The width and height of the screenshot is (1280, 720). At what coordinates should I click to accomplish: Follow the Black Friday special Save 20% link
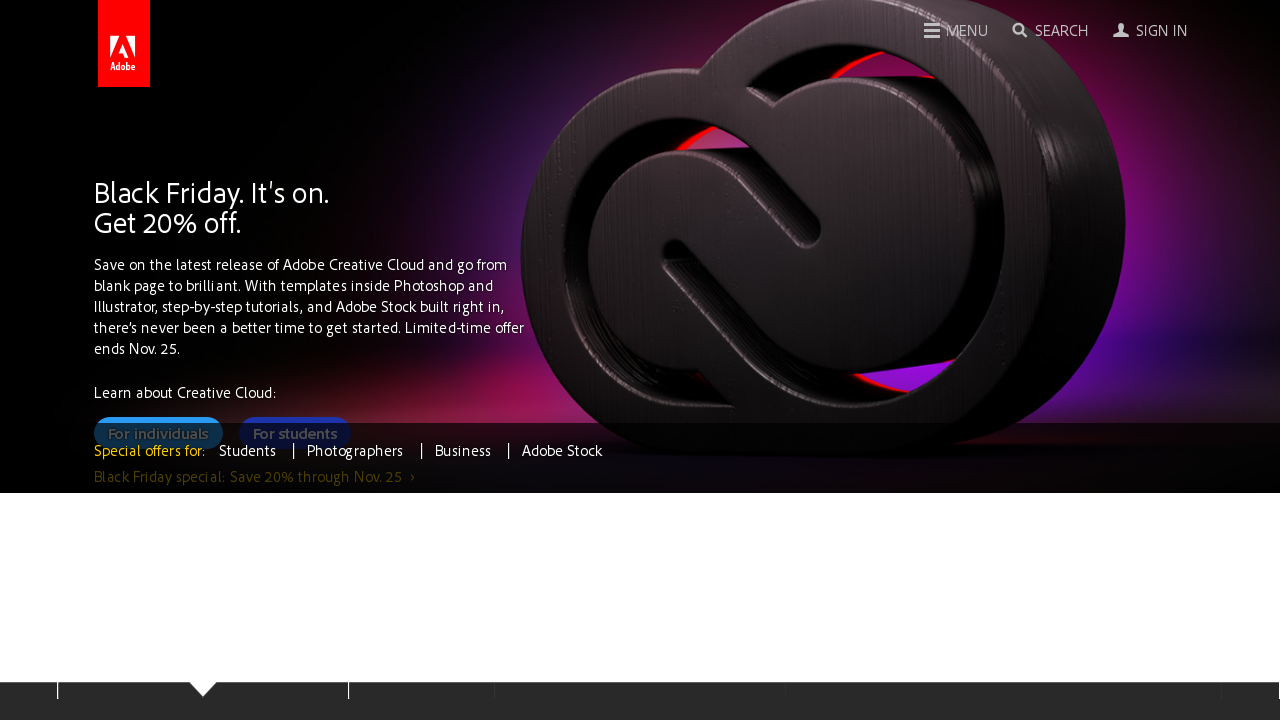click(254, 477)
